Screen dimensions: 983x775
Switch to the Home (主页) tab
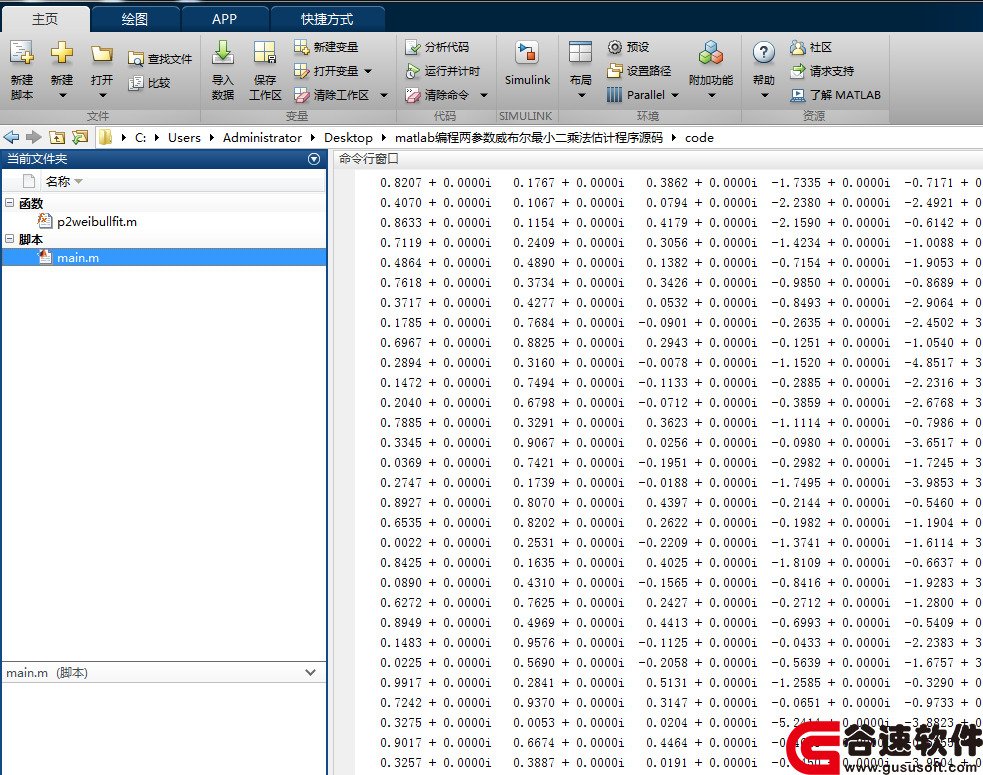point(45,19)
